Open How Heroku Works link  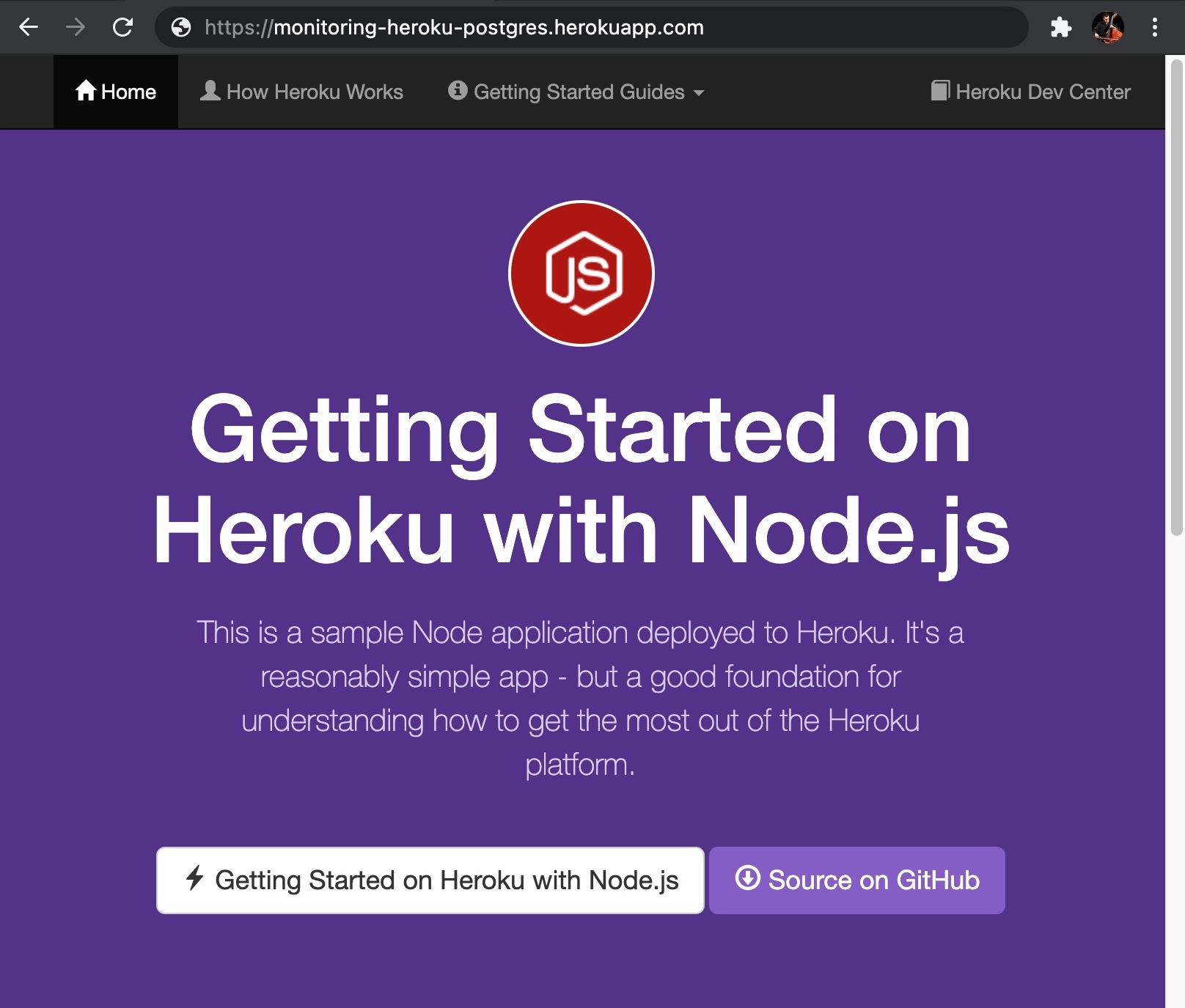pyautogui.click(x=301, y=92)
